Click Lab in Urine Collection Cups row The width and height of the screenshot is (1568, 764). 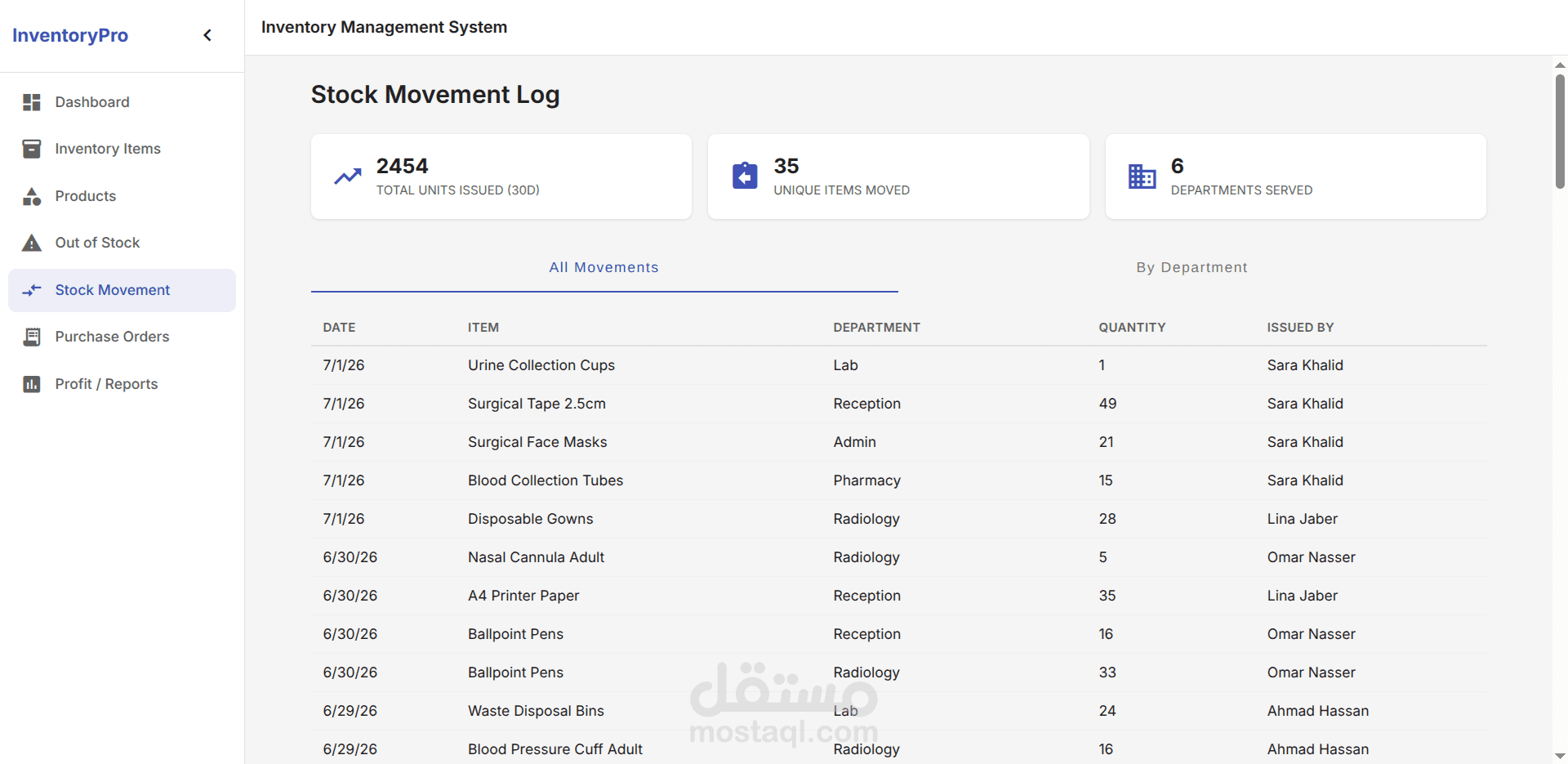(845, 365)
